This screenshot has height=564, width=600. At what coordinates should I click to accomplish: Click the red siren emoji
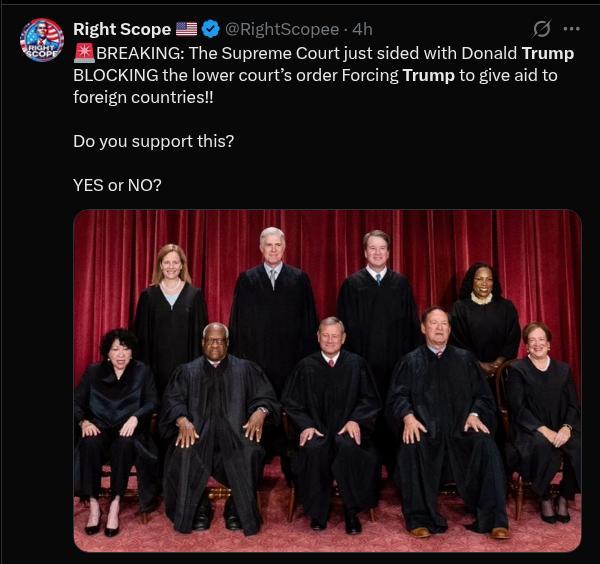[84, 53]
